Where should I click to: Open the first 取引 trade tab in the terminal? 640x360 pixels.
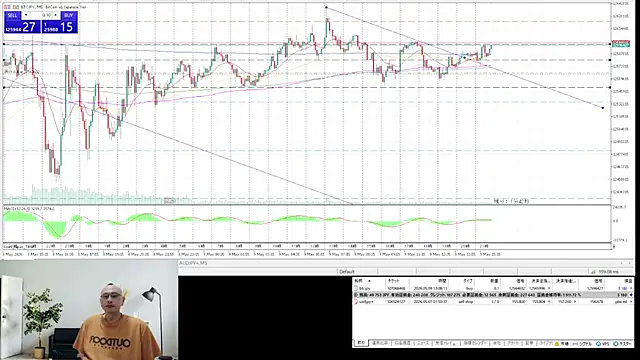[361, 343]
